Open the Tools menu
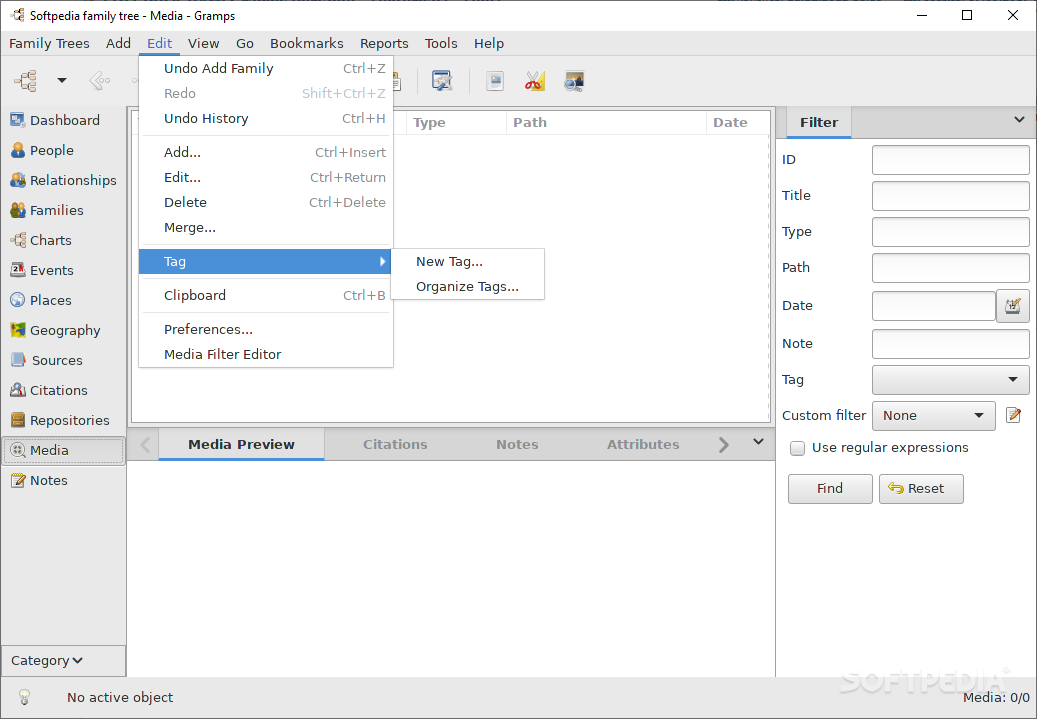Screen dimensions: 1037x719 (440, 44)
